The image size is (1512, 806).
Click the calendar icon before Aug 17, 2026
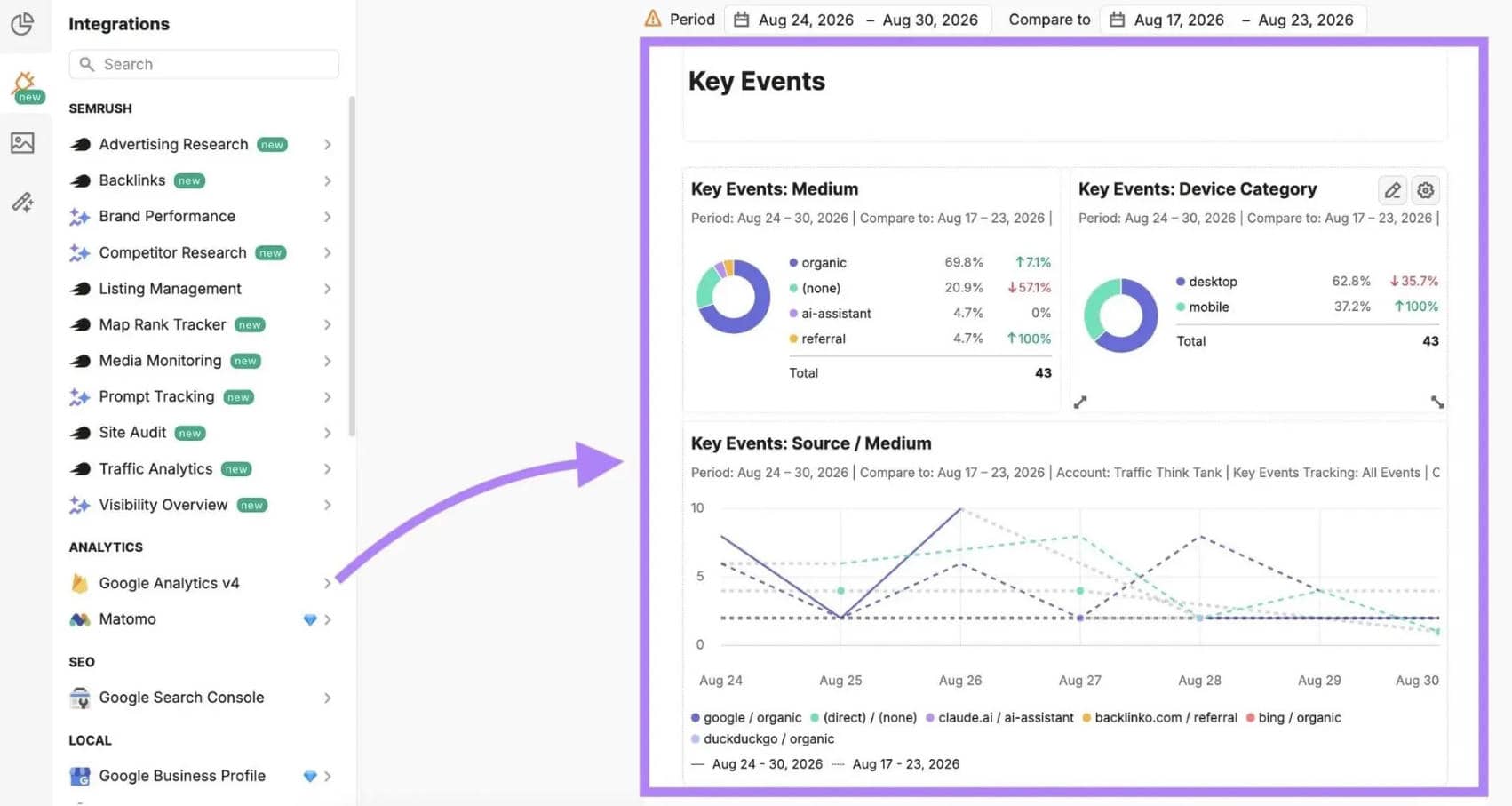pyautogui.click(x=1118, y=20)
